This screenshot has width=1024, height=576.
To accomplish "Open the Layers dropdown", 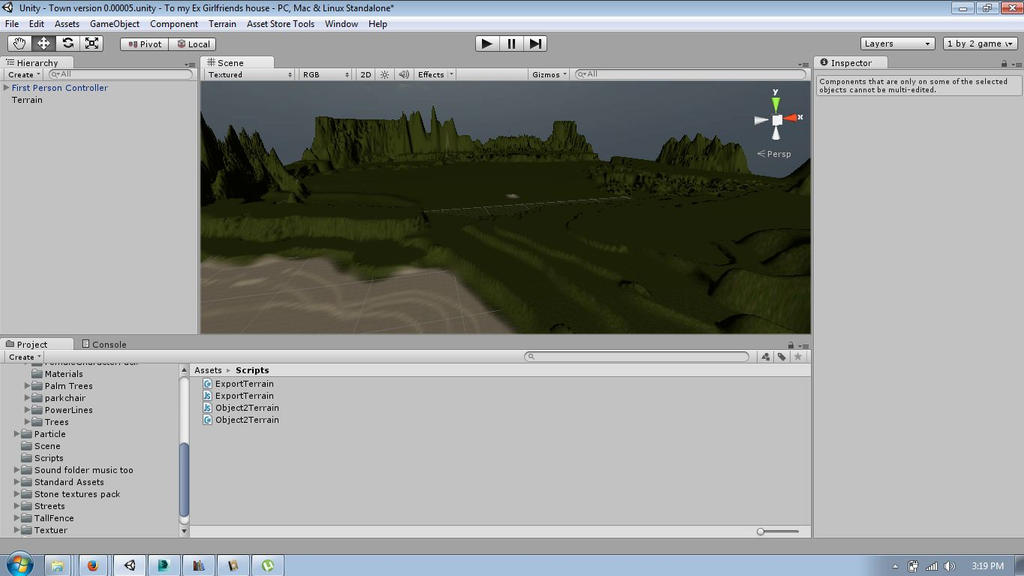I will click(x=897, y=44).
